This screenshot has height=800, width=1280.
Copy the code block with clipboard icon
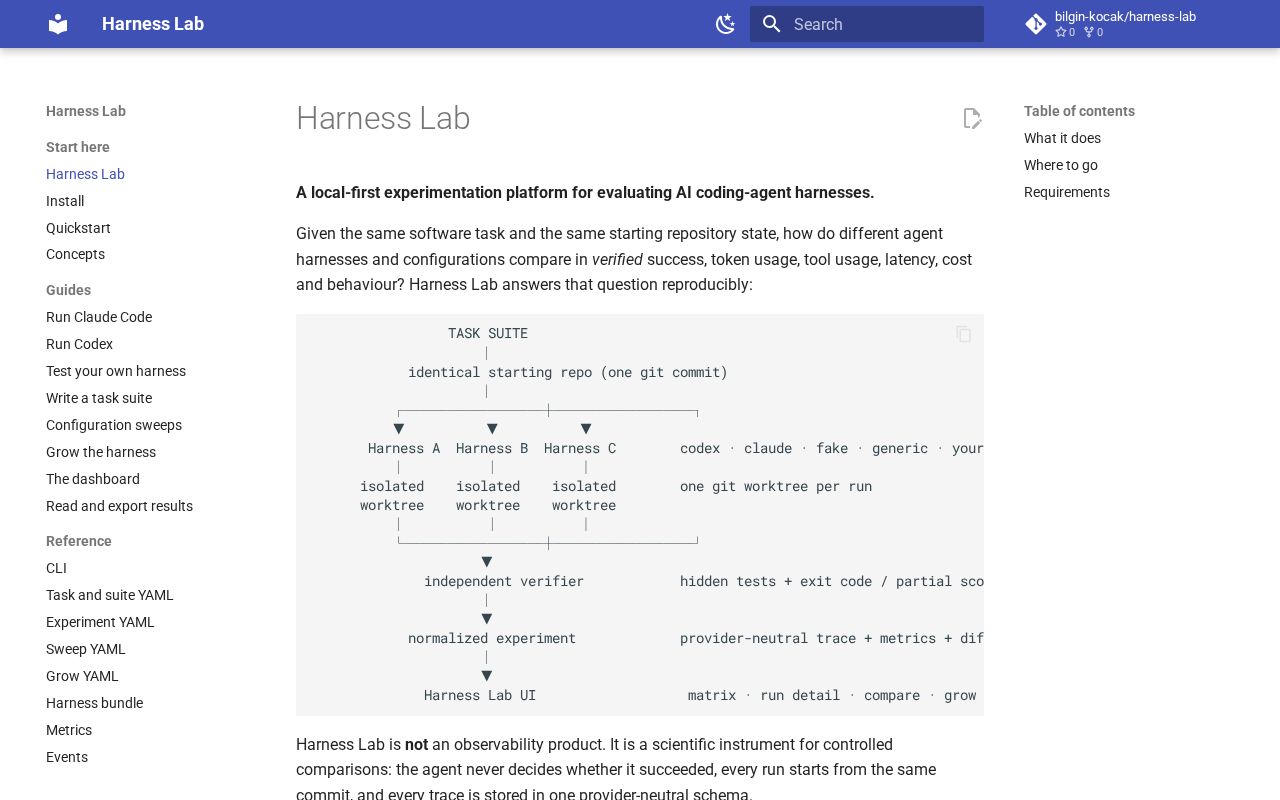click(964, 334)
